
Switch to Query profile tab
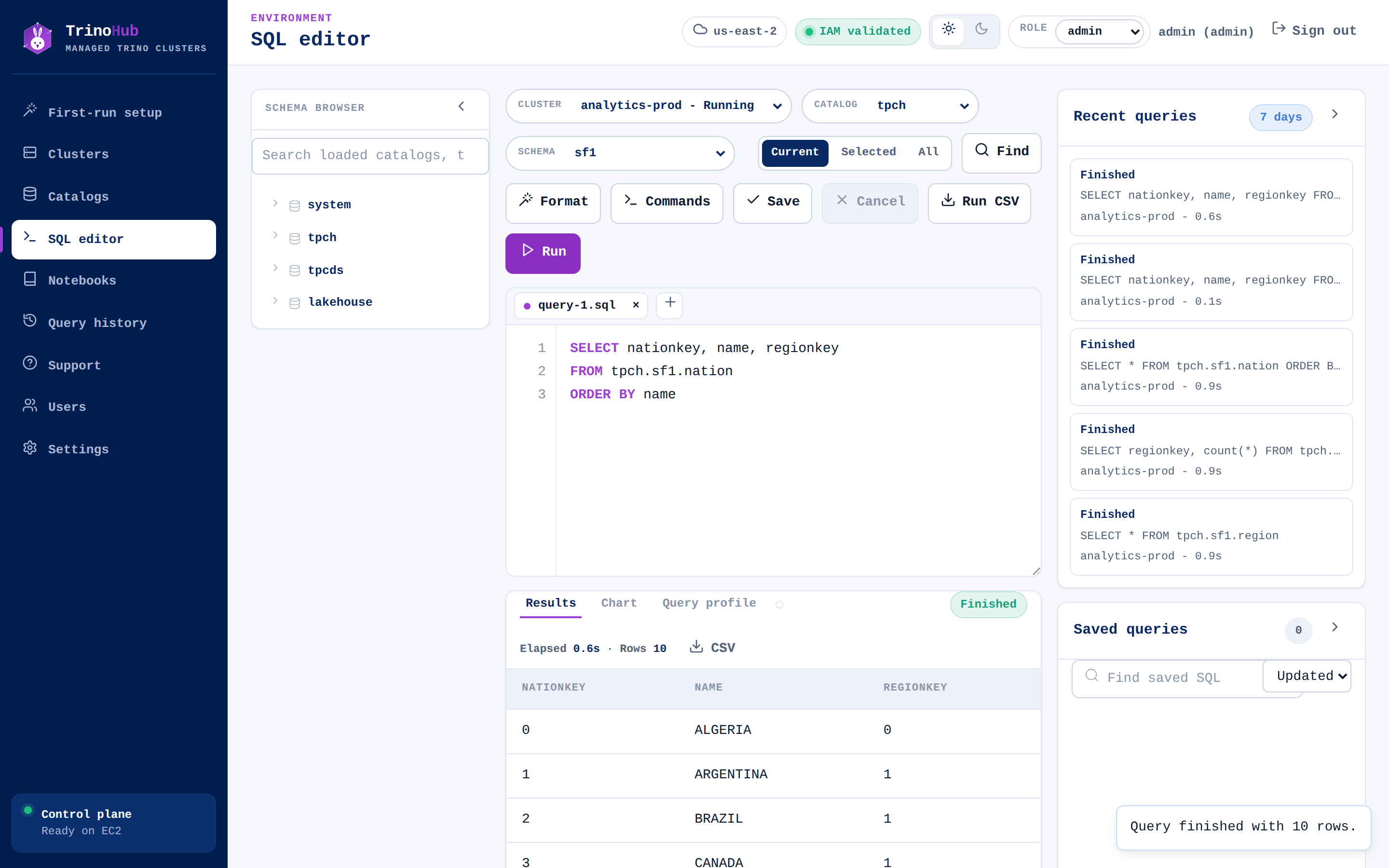(709, 603)
